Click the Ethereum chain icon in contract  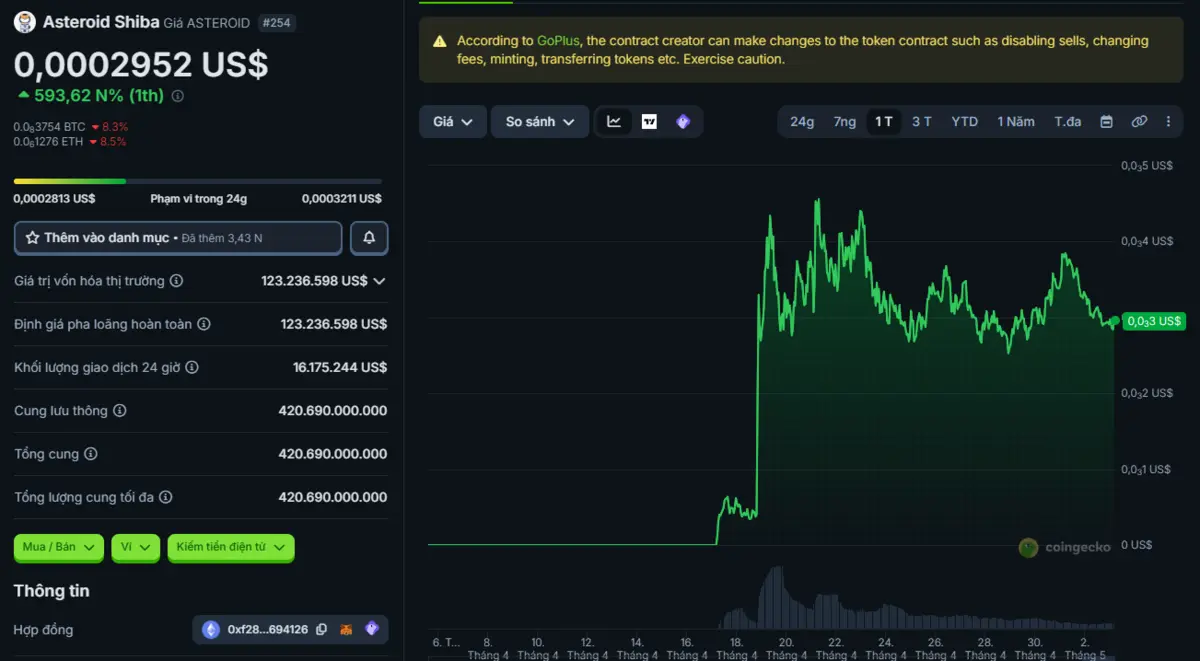coord(211,629)
